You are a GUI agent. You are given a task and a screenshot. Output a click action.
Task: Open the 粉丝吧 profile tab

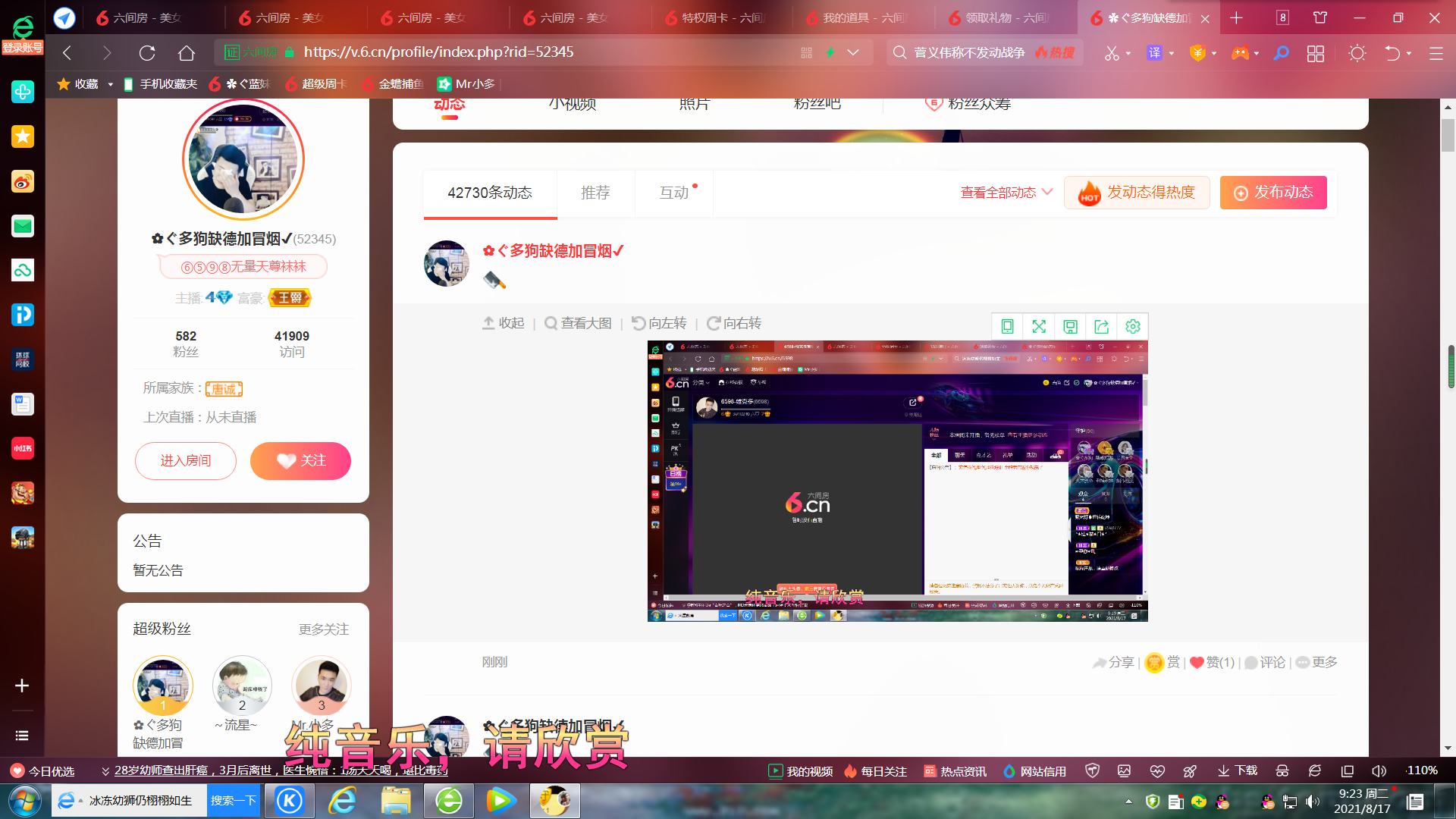(x=817, y=105)
